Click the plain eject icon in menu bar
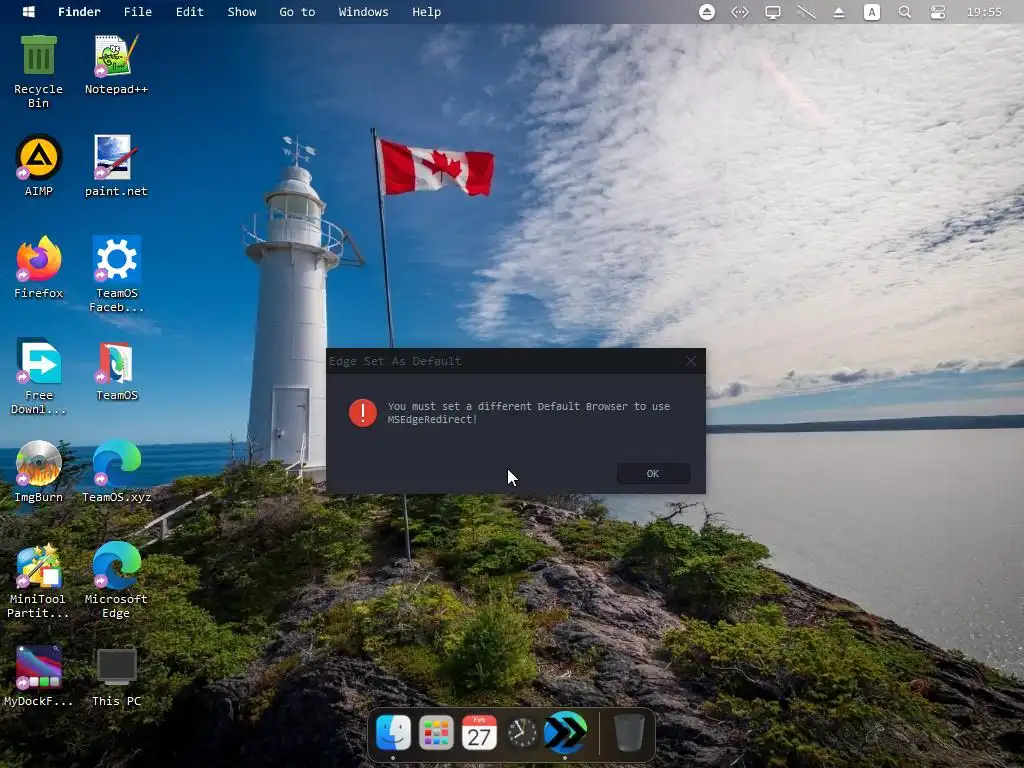The height and width of the screenshot is (768, 1024). [839, 12]
